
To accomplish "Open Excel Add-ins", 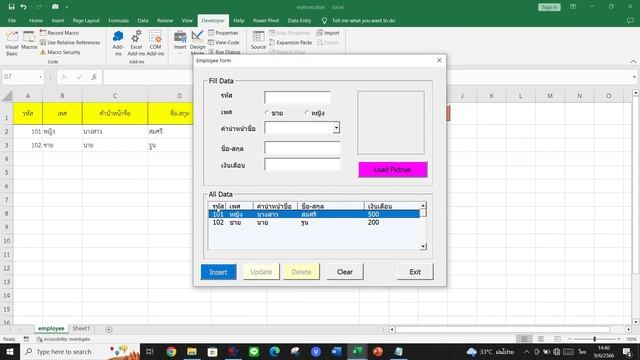I will 136,43.
